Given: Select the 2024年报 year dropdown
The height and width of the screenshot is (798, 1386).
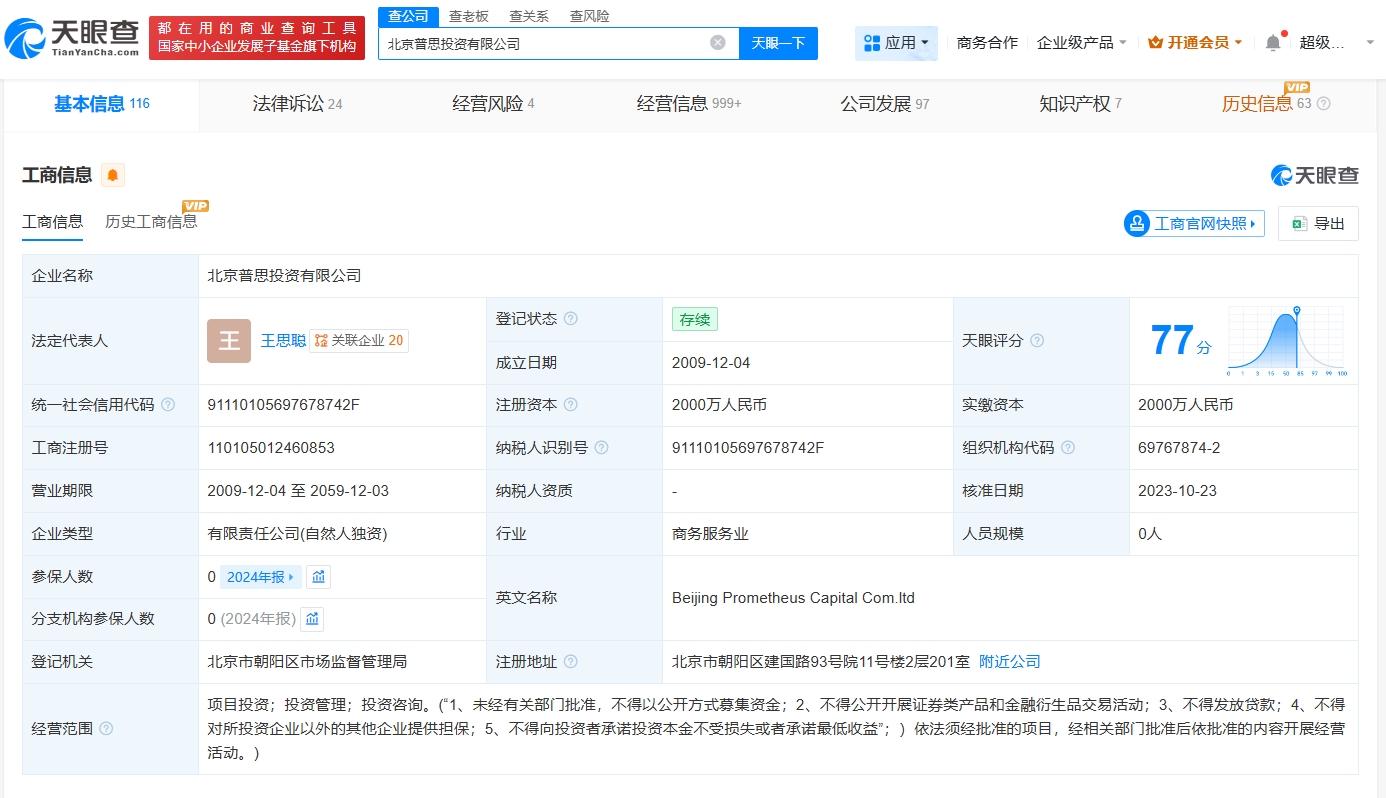Looking at the screenshot, I should [x=260, y=577].
